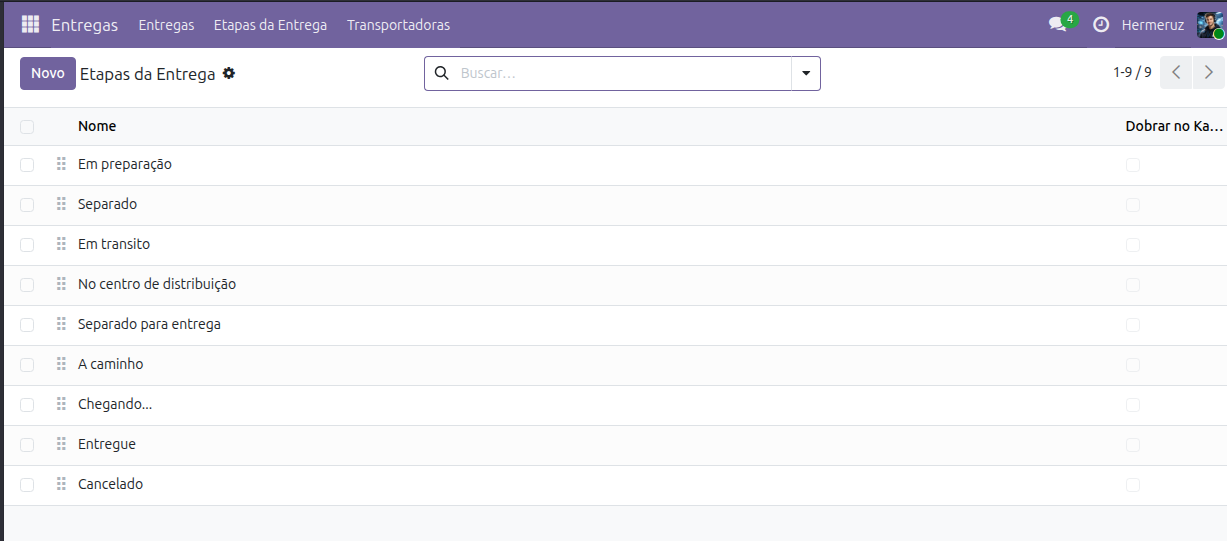1227x541 pixels.
Task: Grab the drag handle for Em preparação
Action: pos(61,164)
